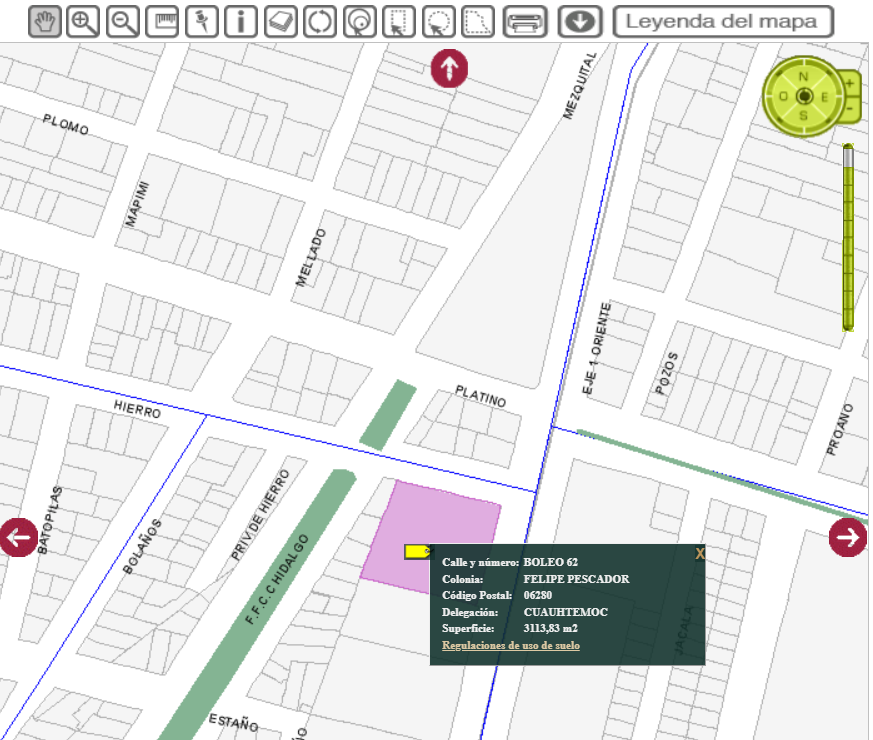Click the MELLADO street label
This screenshot has height=740, width=873.
[x=311, y=258]
